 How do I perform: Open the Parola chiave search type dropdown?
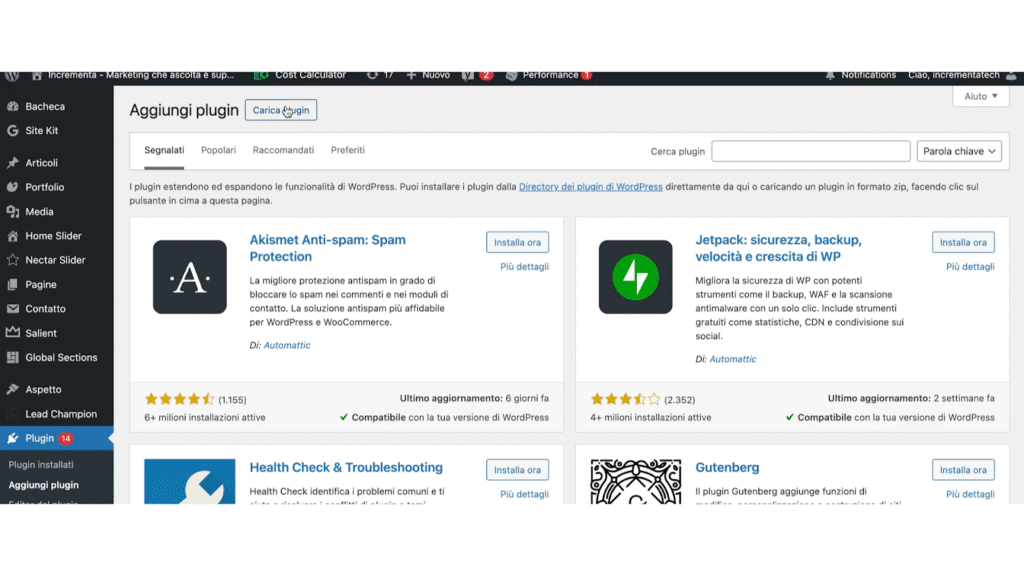point(958,152)
